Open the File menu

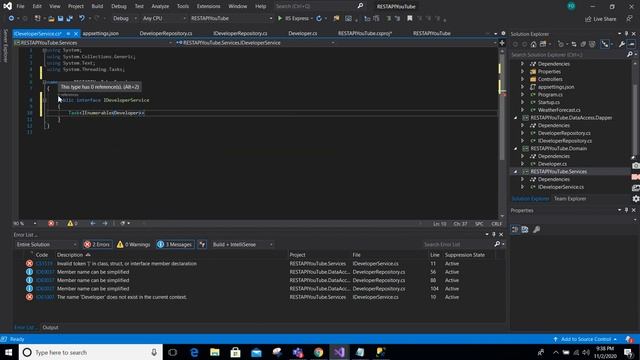tap(20, 6)
